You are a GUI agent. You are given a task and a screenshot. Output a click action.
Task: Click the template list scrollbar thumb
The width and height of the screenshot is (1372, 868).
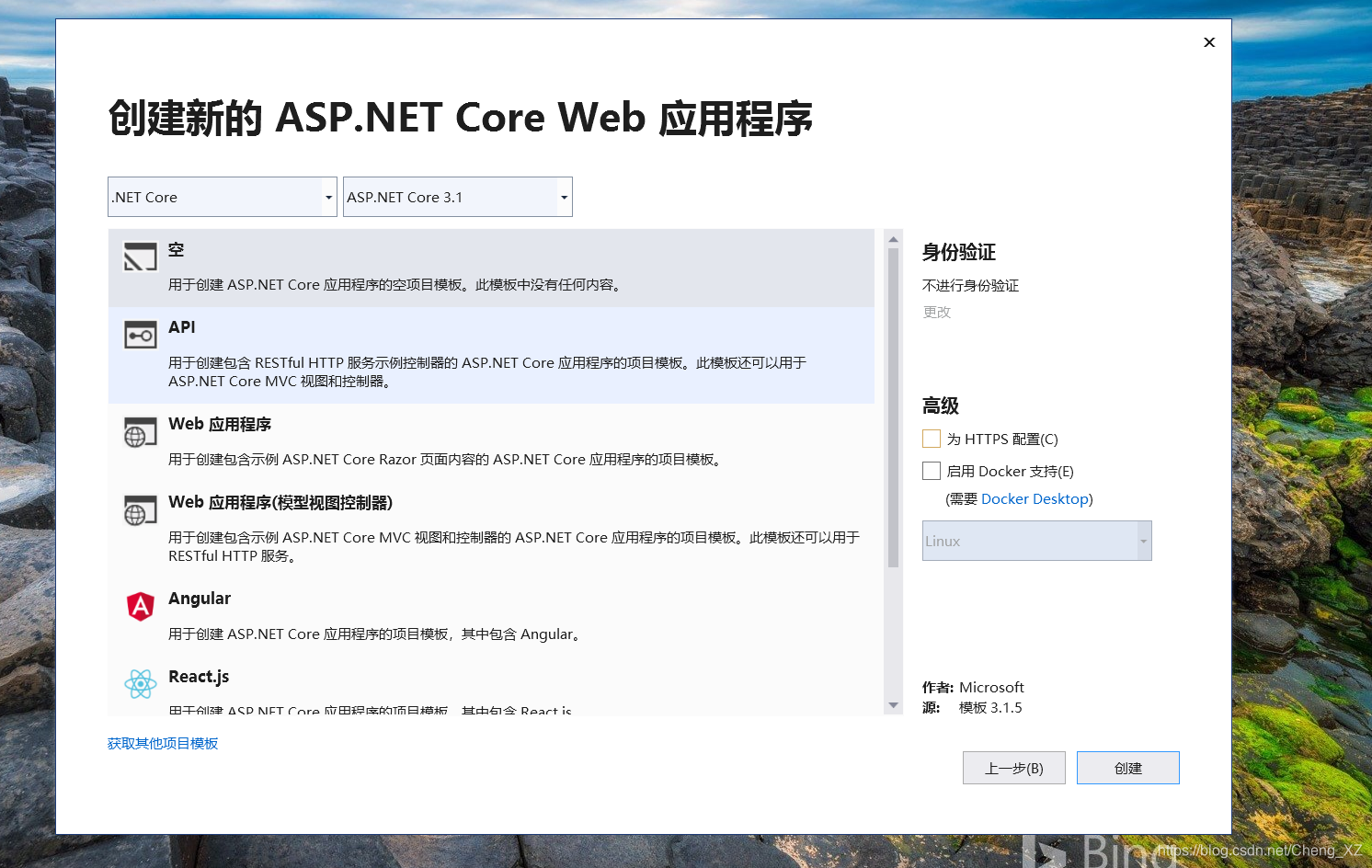coord(893,407)
